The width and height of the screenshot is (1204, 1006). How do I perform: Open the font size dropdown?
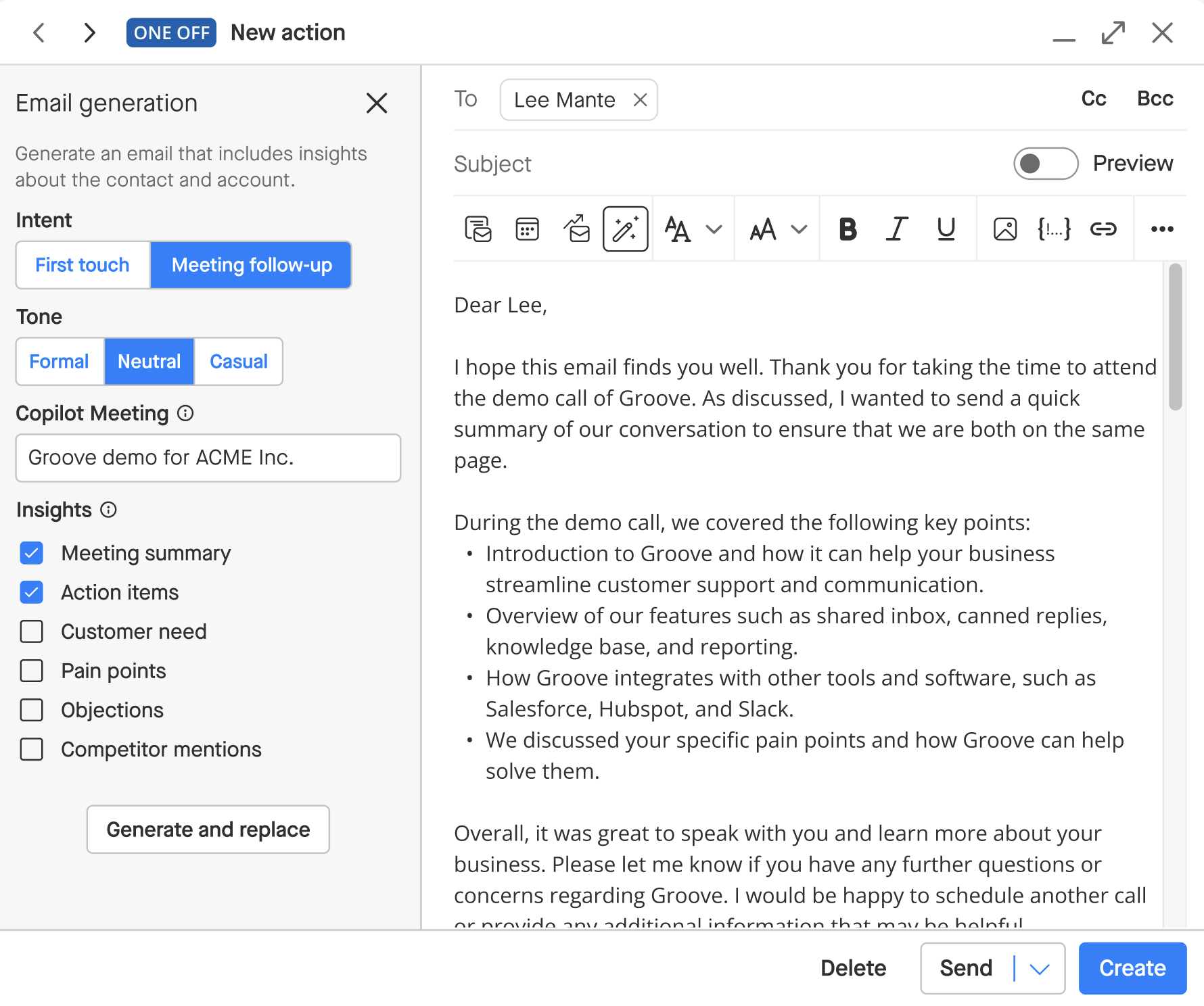tap(776, 229)
